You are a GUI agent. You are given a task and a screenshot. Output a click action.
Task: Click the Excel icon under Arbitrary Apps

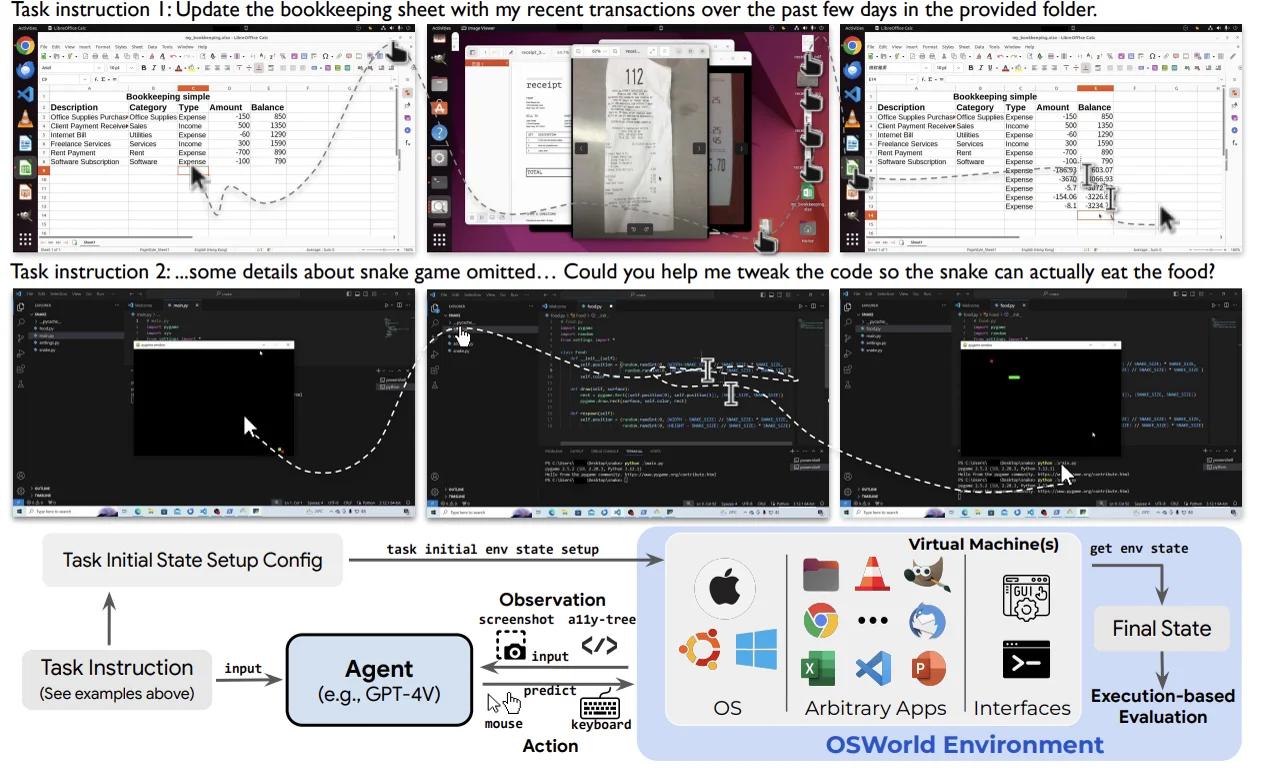coord(820,668)
